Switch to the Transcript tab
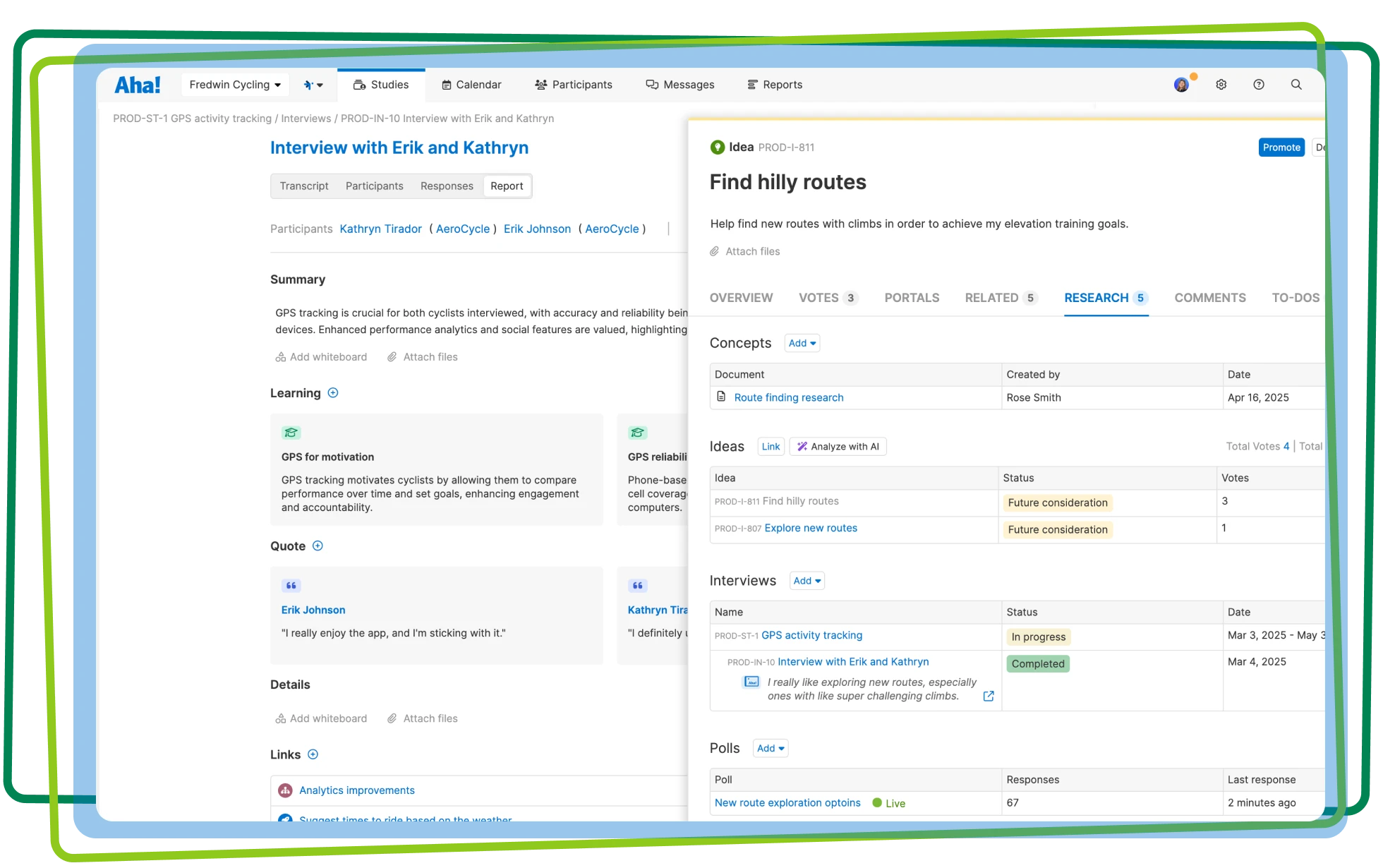 pos(304,186)
